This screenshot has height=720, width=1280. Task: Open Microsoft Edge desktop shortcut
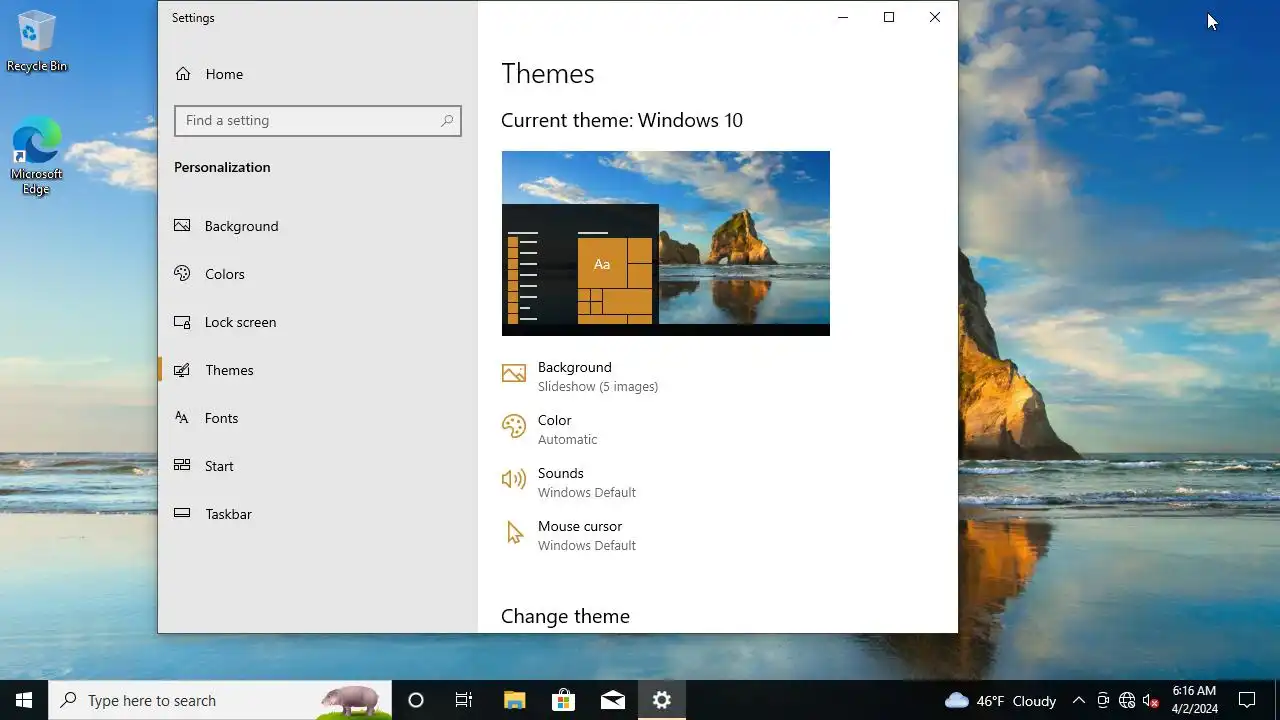click(37, 156)
